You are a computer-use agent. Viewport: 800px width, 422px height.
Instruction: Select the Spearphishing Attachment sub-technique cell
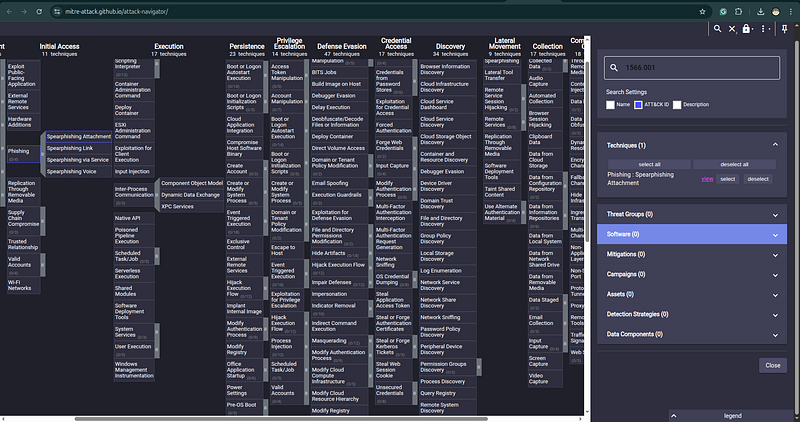click(x=79, y=137)
